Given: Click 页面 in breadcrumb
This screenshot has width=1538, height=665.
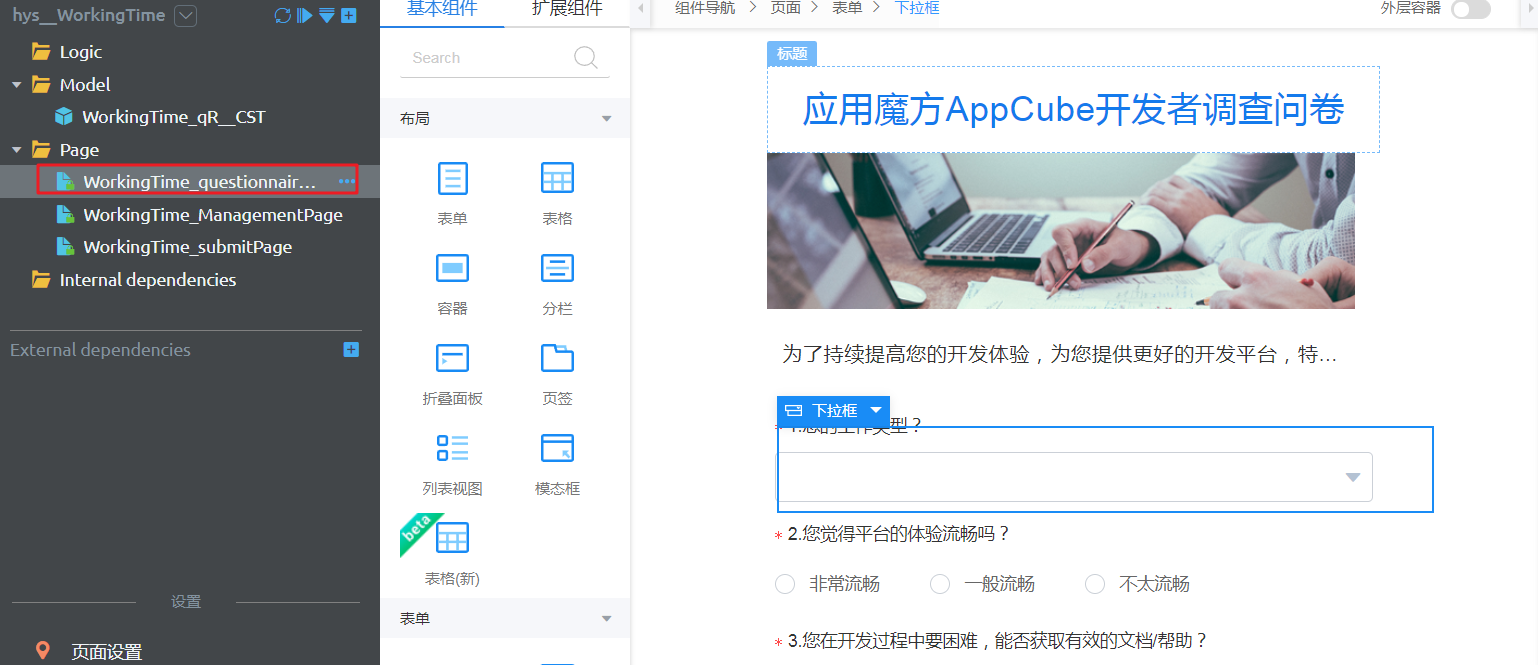Looking at the screenshot, I should [x=785, y=8].
